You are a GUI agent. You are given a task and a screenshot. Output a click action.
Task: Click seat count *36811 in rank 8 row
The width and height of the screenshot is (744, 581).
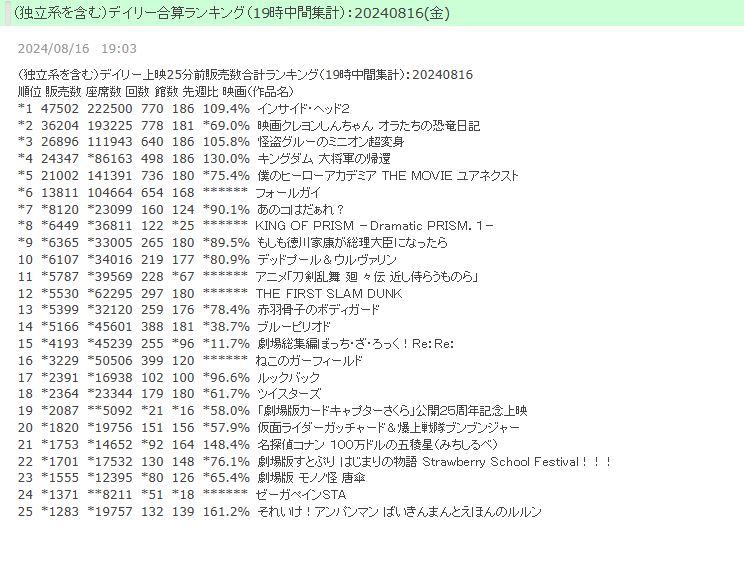[x=110, y=225]
